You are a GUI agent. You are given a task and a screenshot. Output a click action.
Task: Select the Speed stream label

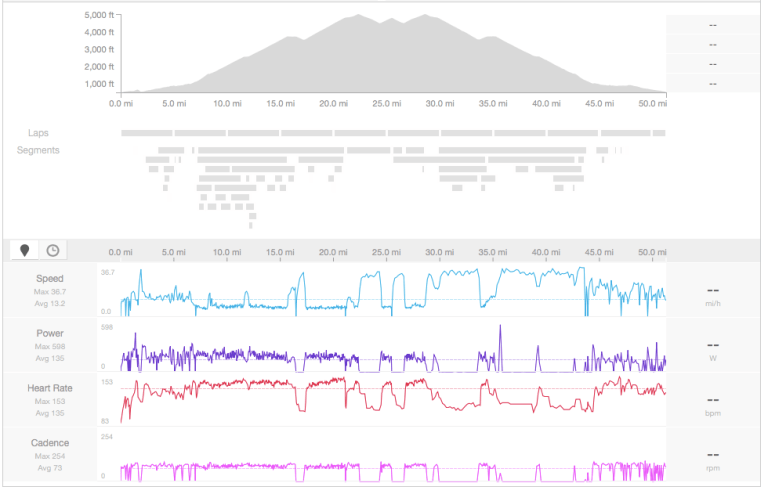click(49, 278)
